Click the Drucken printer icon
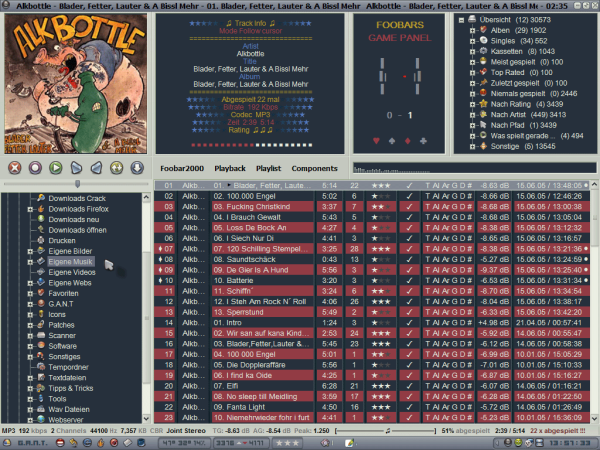Image resolution: width=600 pixels, height=450 pixels. (41, 240)
